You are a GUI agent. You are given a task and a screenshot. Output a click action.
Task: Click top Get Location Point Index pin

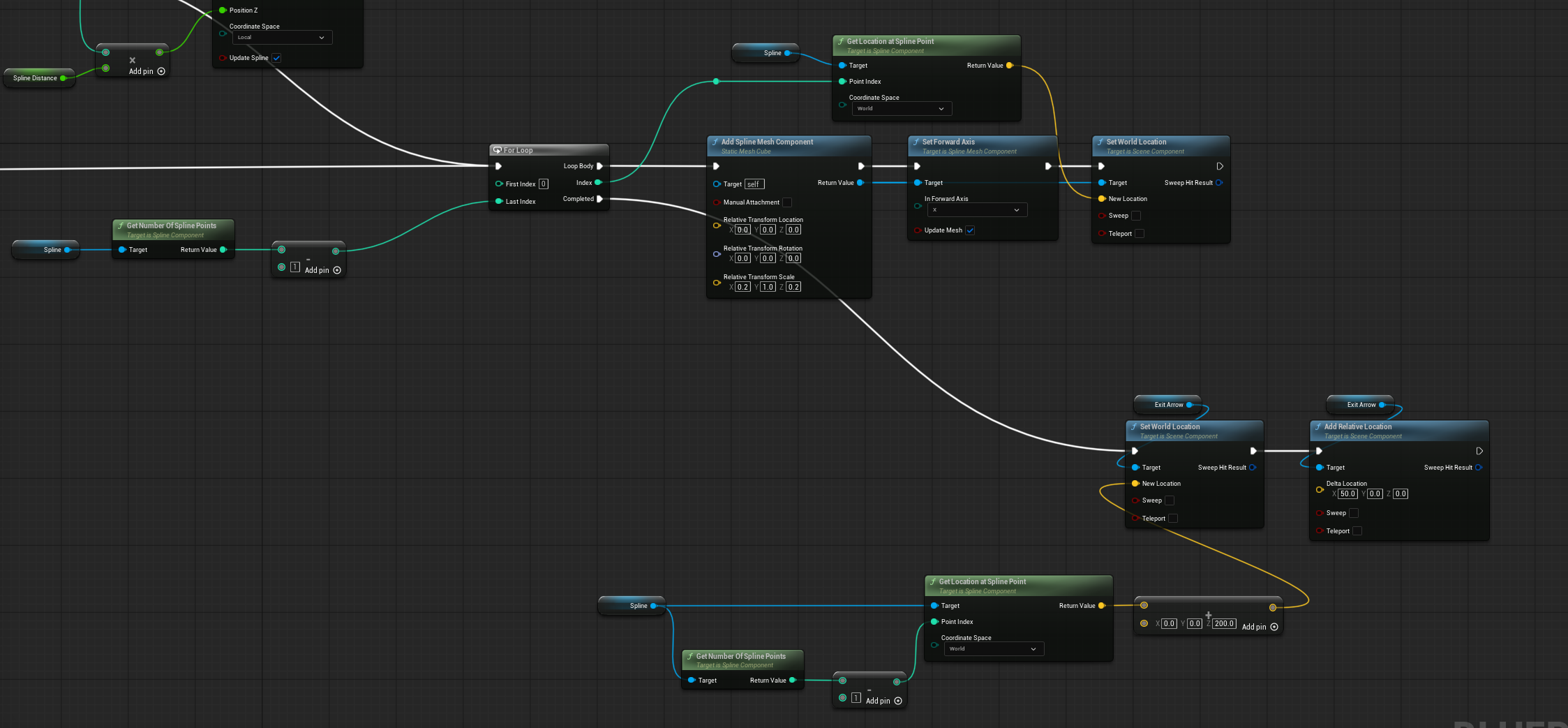tap(842, 82)
